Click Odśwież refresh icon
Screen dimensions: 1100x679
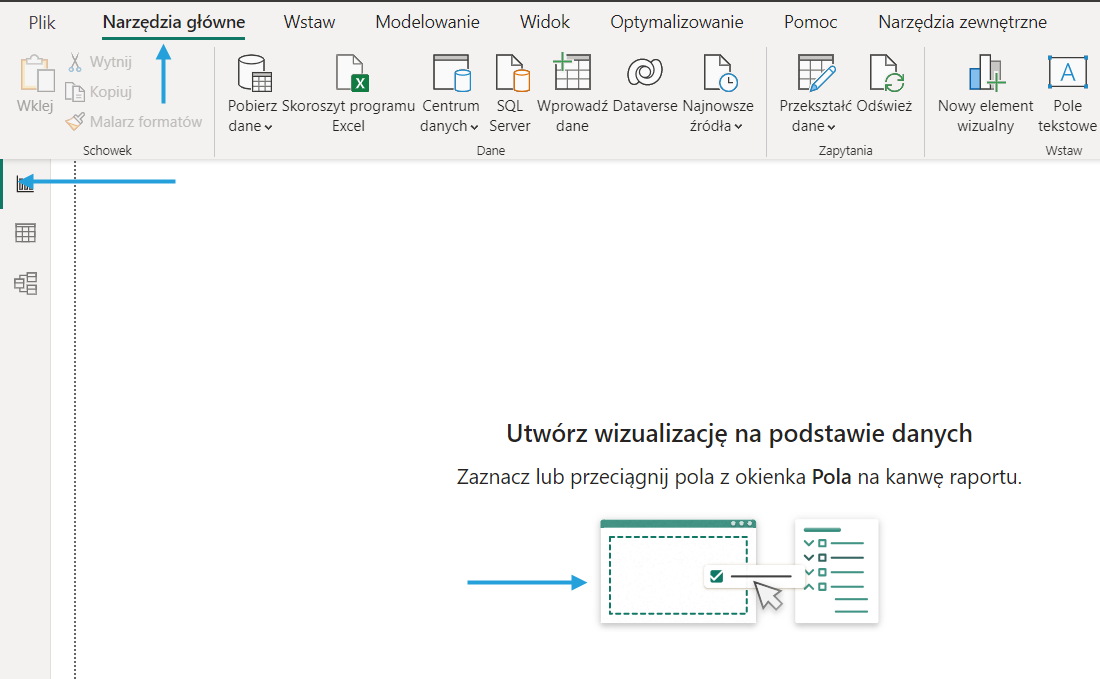(885, 74)
